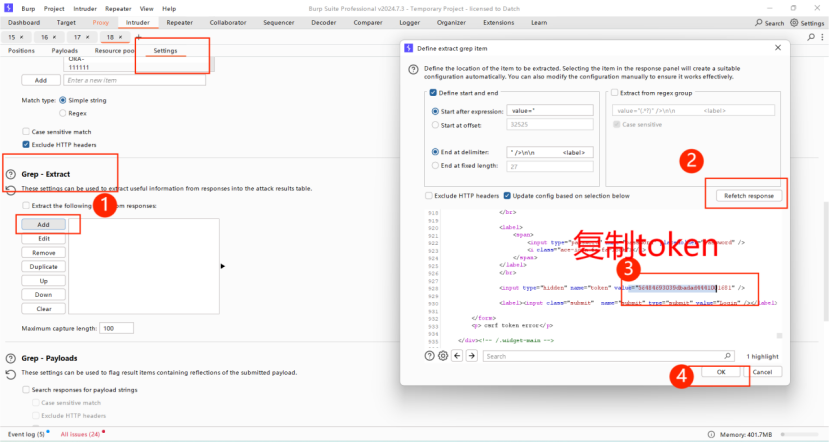This screenshot has height=442, width=829.
Task: Go to previous search match arrow
Action: tap(457, 356)
